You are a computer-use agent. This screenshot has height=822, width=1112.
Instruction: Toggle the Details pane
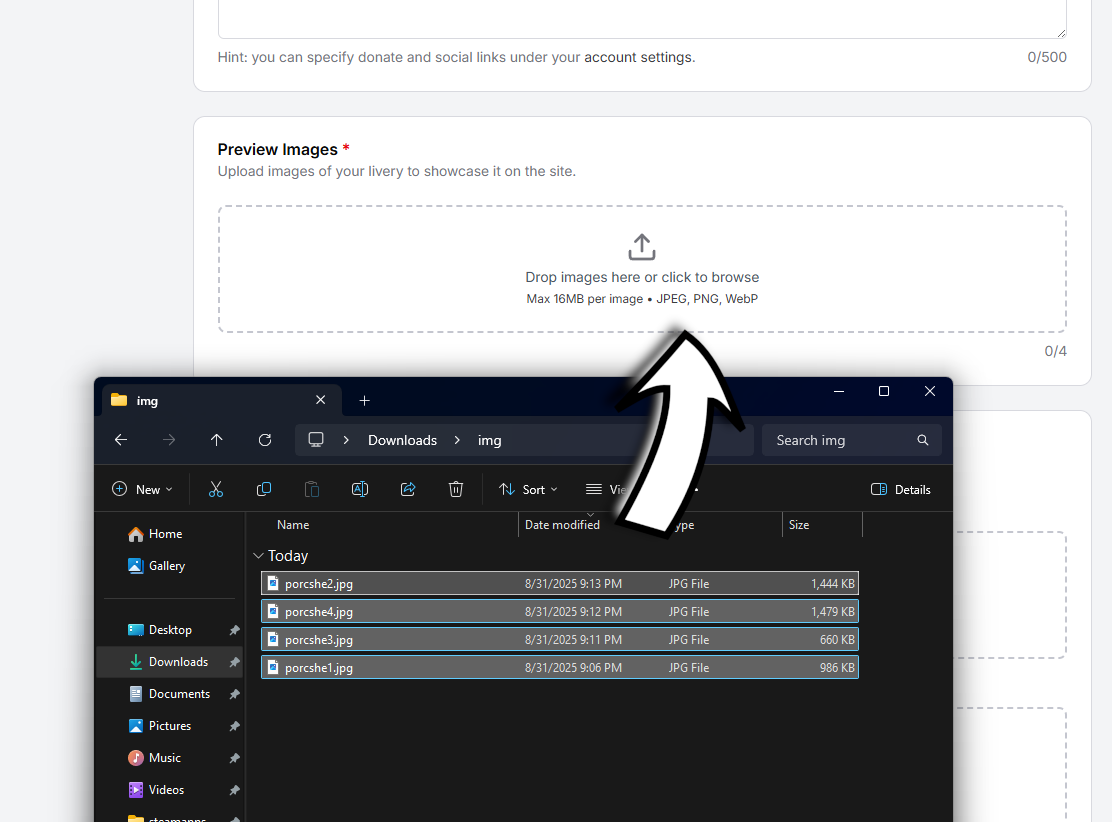click(901, 489)
